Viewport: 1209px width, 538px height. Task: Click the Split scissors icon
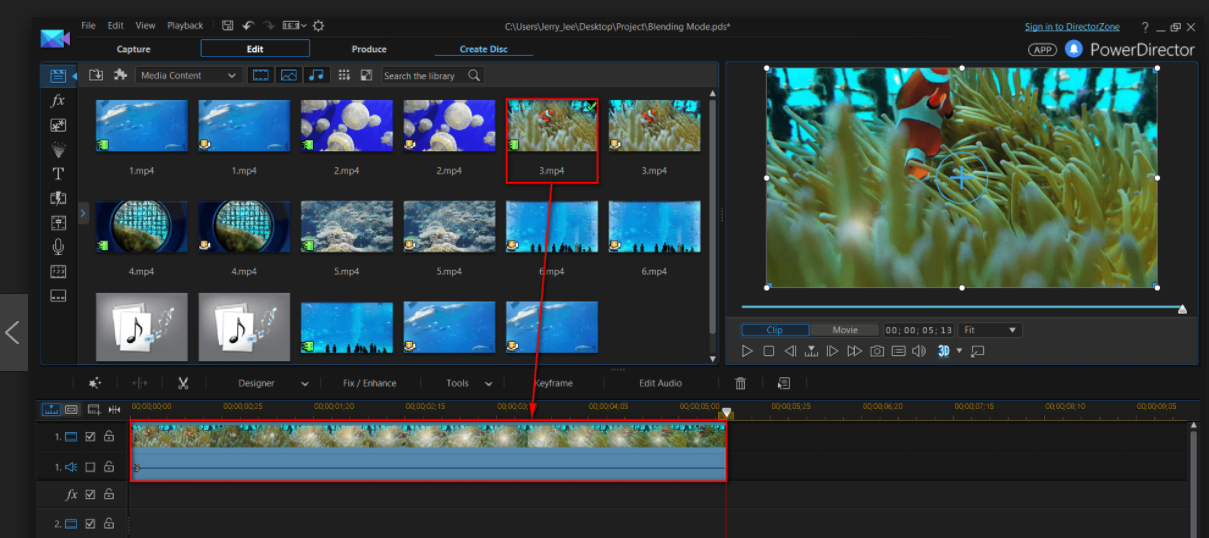(x=183, y=383)
